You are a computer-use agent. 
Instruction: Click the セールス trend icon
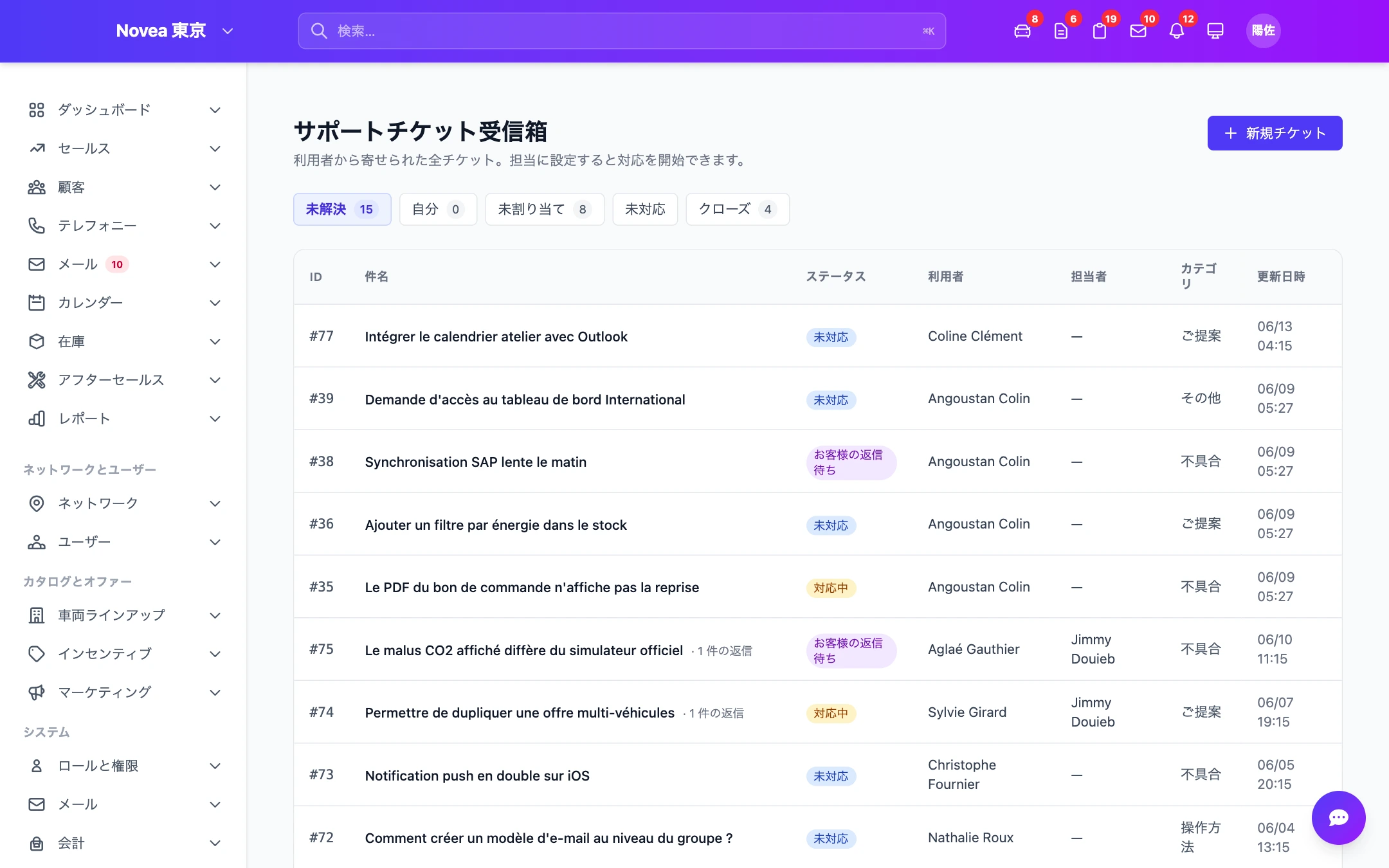(x=37, y=149)
